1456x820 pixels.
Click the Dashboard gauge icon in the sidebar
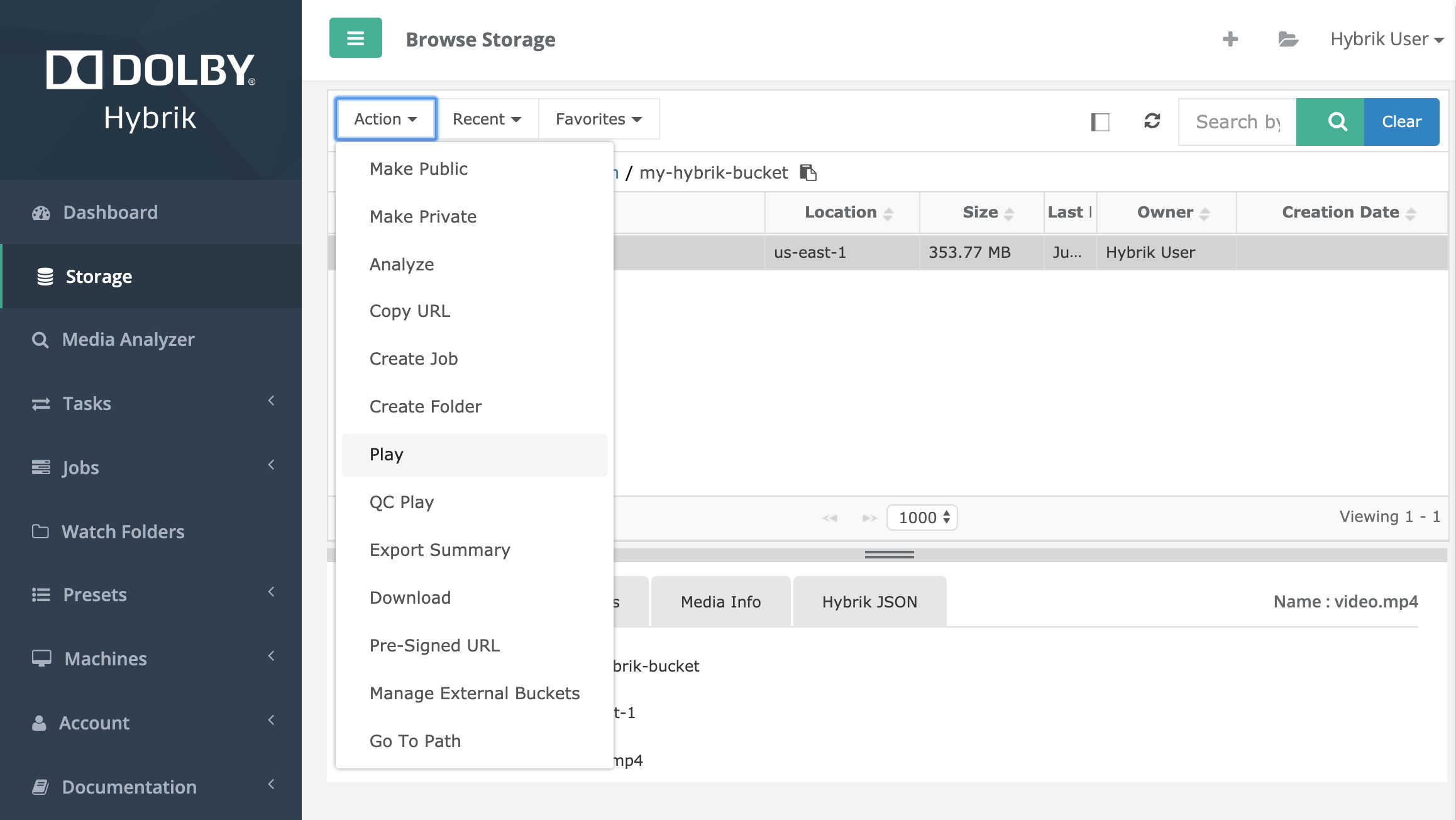41,213
